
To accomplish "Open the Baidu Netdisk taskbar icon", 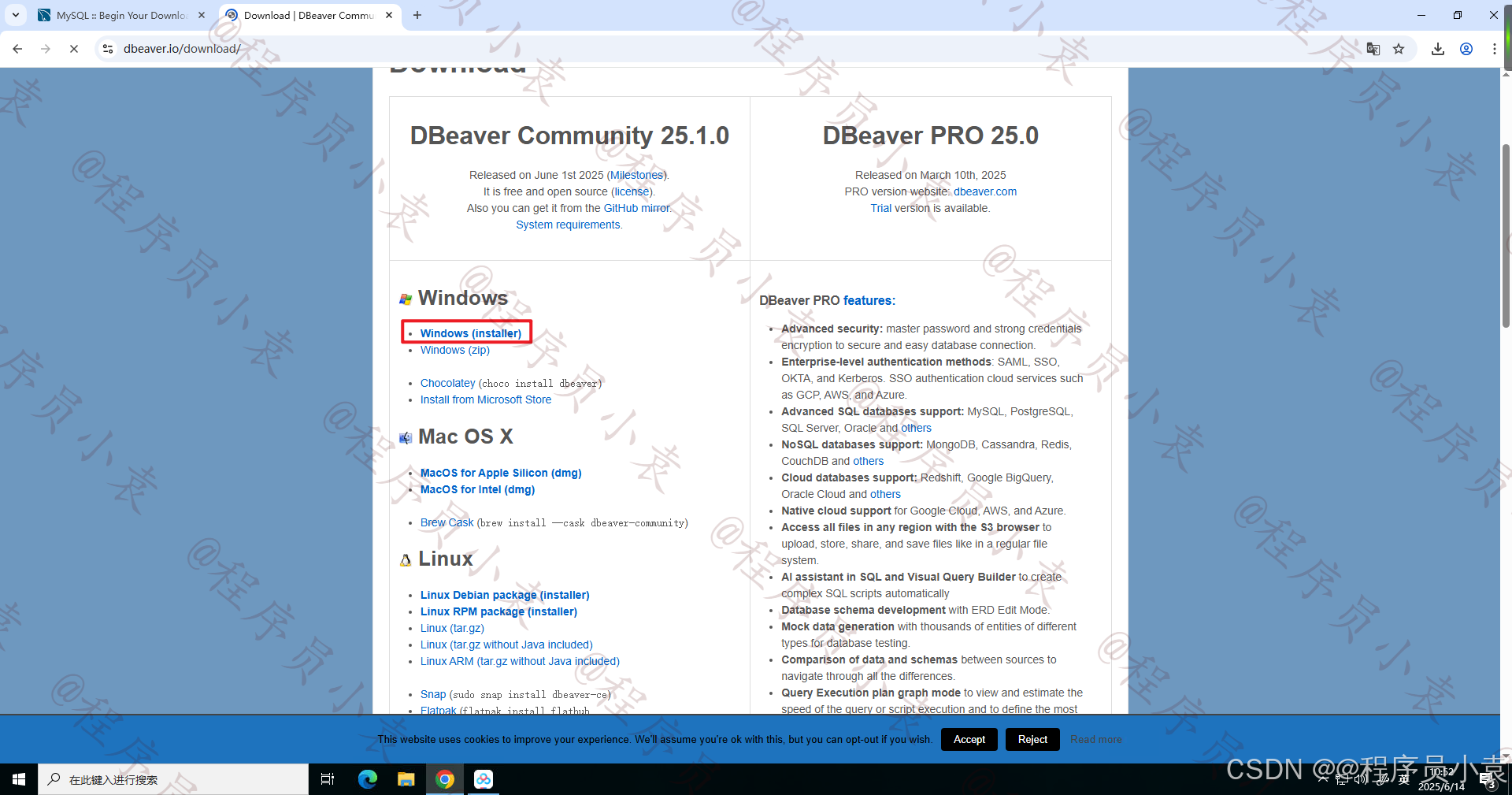I will click(x=484, y=779).
